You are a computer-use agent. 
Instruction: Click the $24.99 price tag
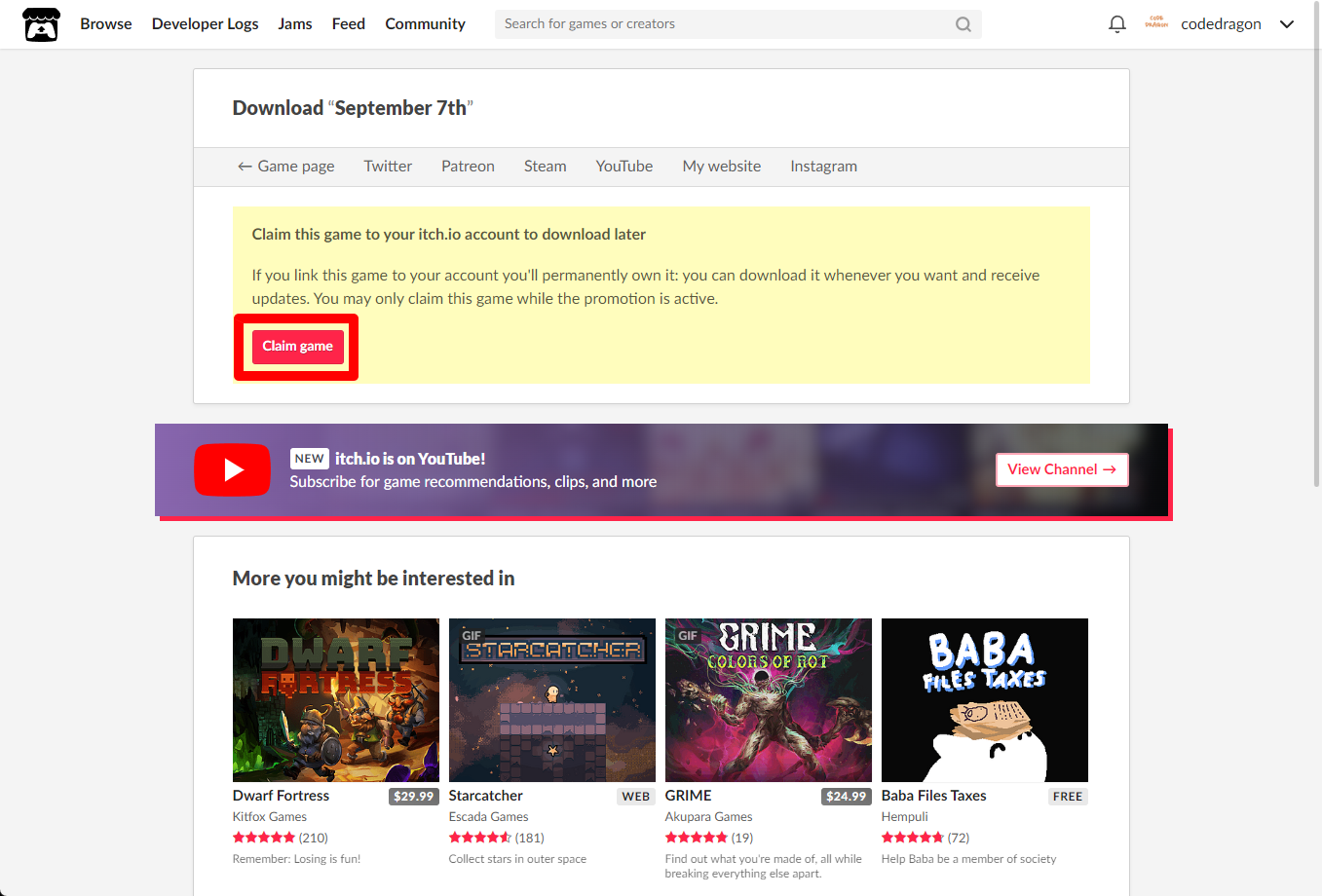pos(846,797)
